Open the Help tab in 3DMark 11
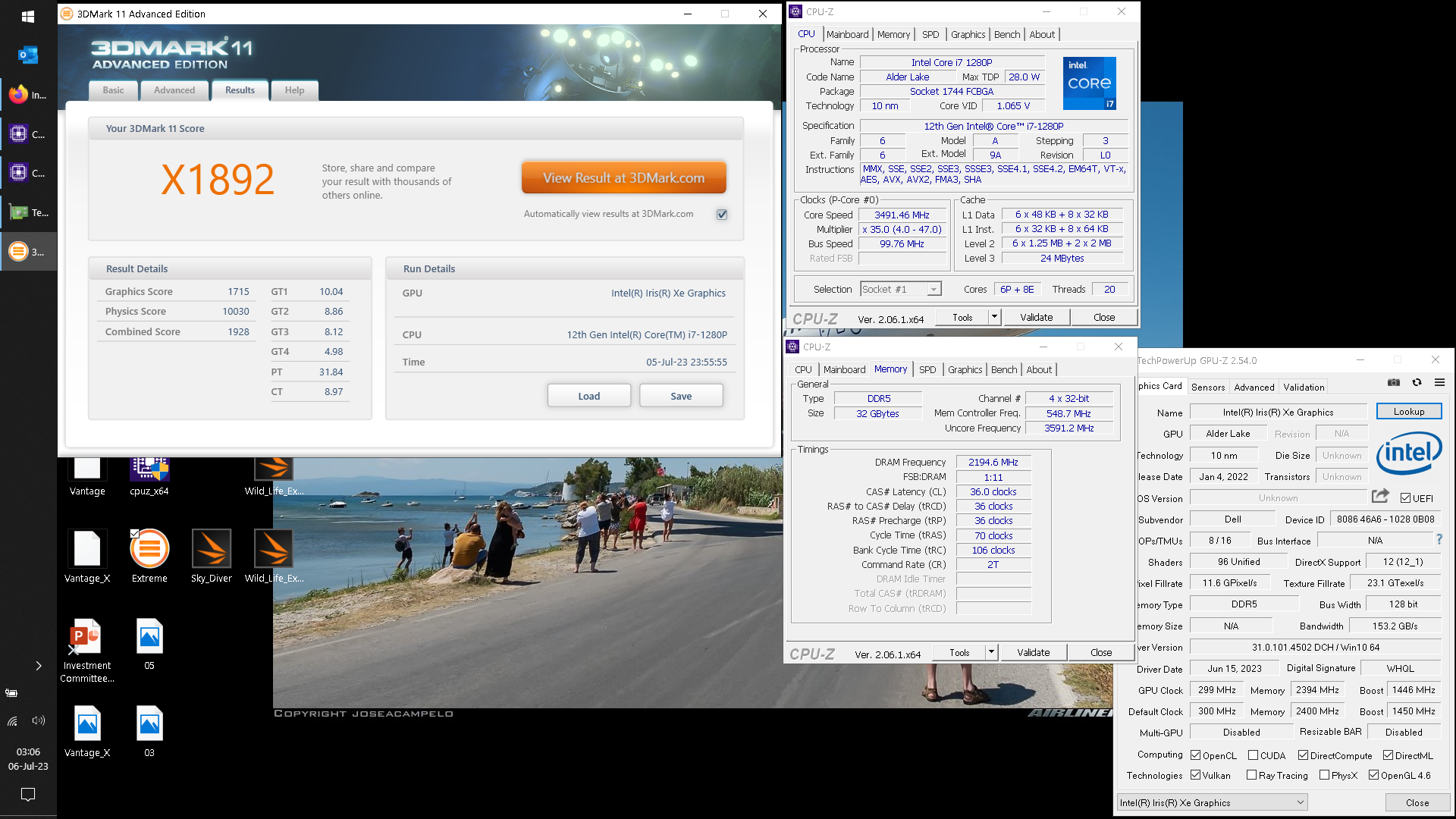1456x819 pixels. point(294,90)
